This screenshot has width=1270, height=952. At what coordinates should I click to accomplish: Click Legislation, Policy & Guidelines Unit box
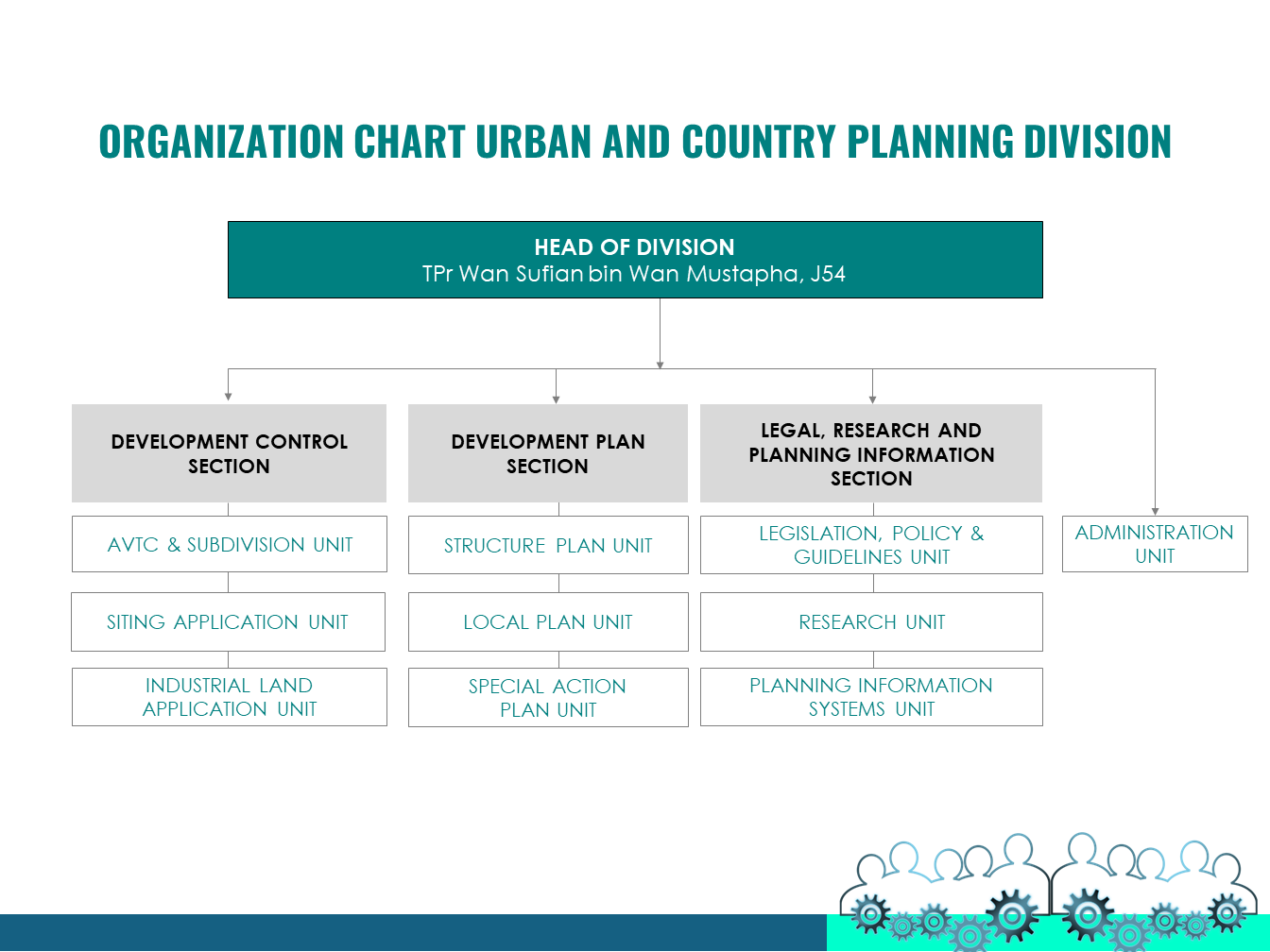coord(870,545)
